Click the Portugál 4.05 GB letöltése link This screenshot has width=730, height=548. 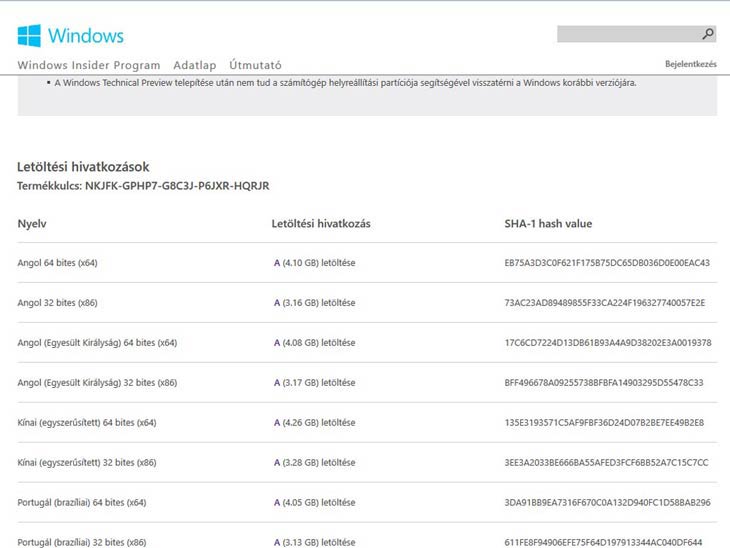[x=314, y=503]
